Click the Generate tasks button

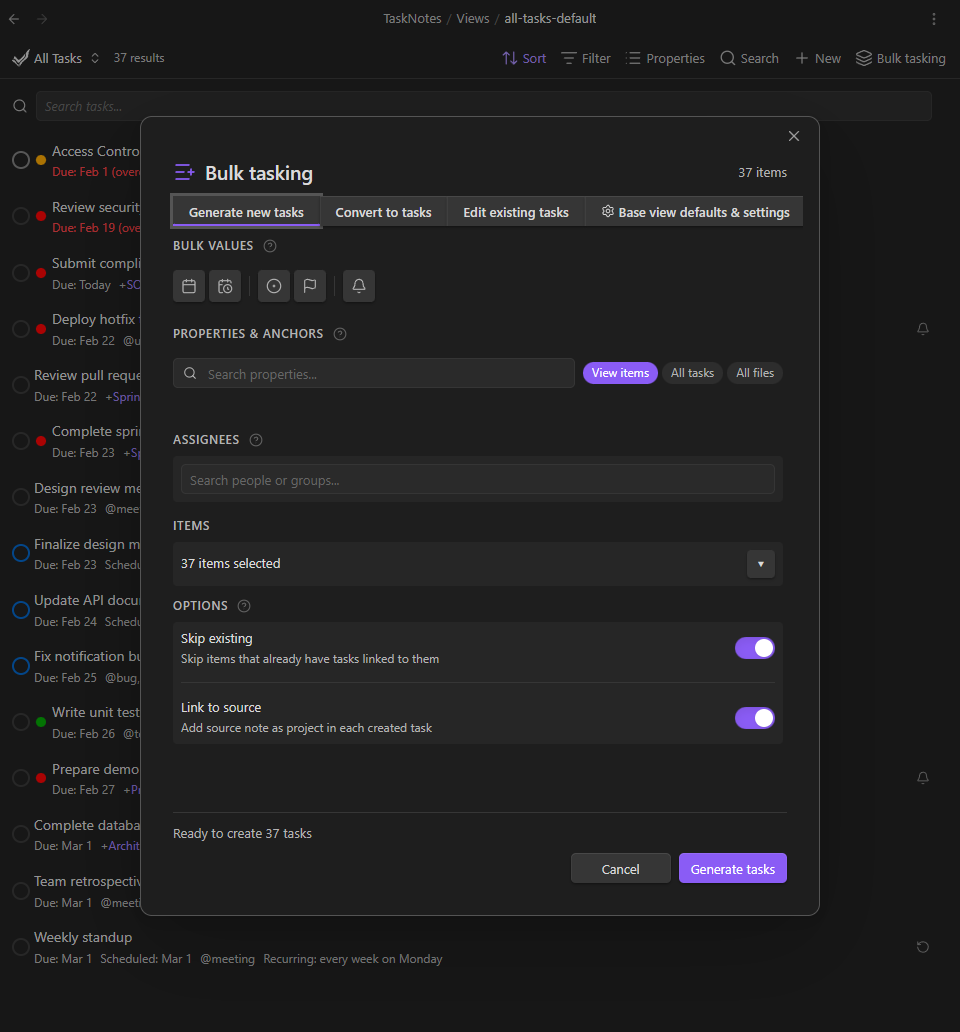click(x=733, y=869)
